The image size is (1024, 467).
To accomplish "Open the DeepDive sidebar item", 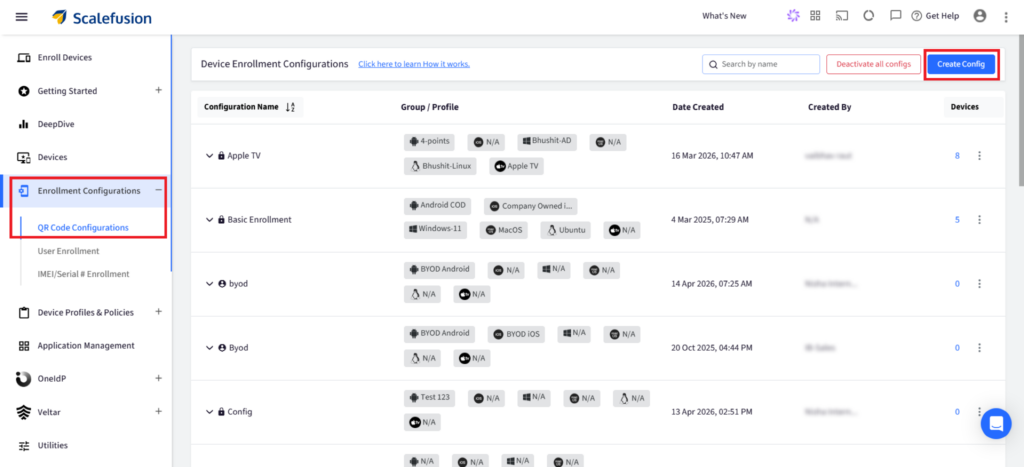I will (x=56, y=124).
